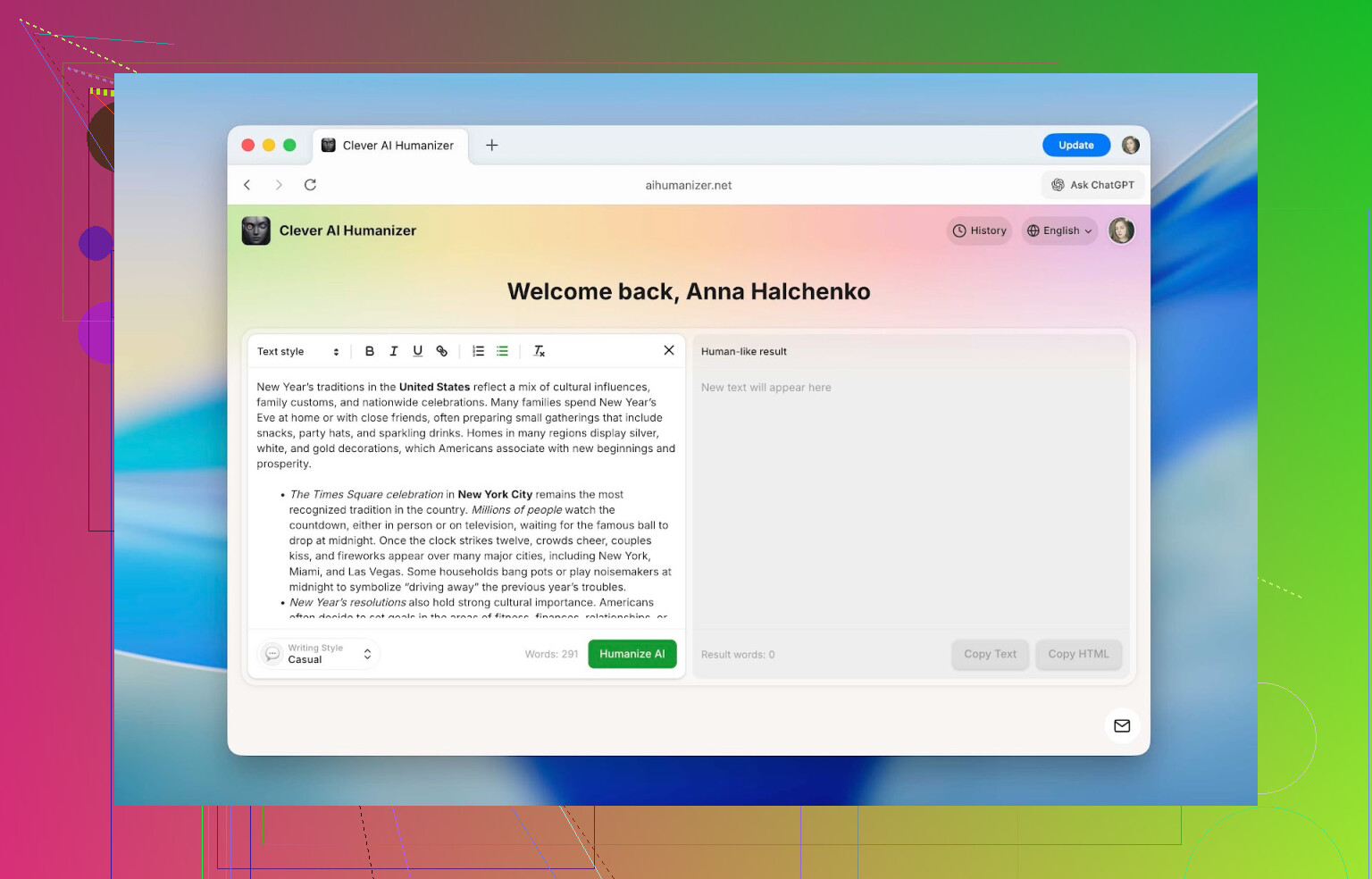Expand the Writing Style Casual selector
The width and height of the screenshot is (1372, 879).
coord(320,654)
